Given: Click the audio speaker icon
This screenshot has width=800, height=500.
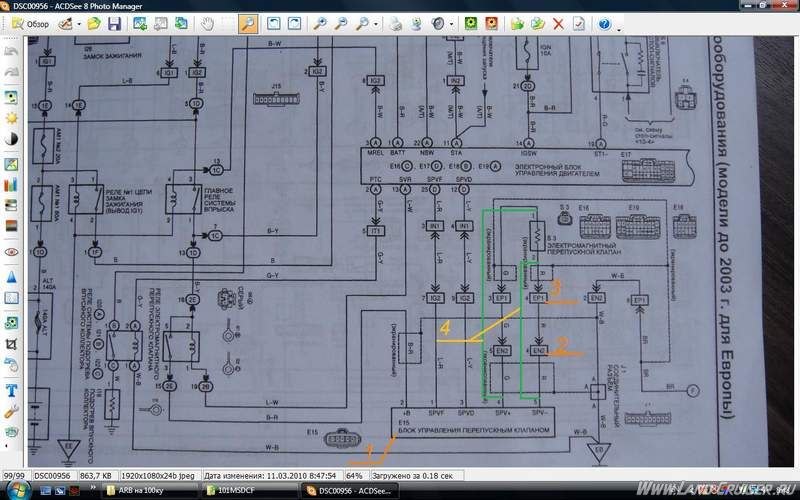Looking at the screenshot, I should (437, 24).
